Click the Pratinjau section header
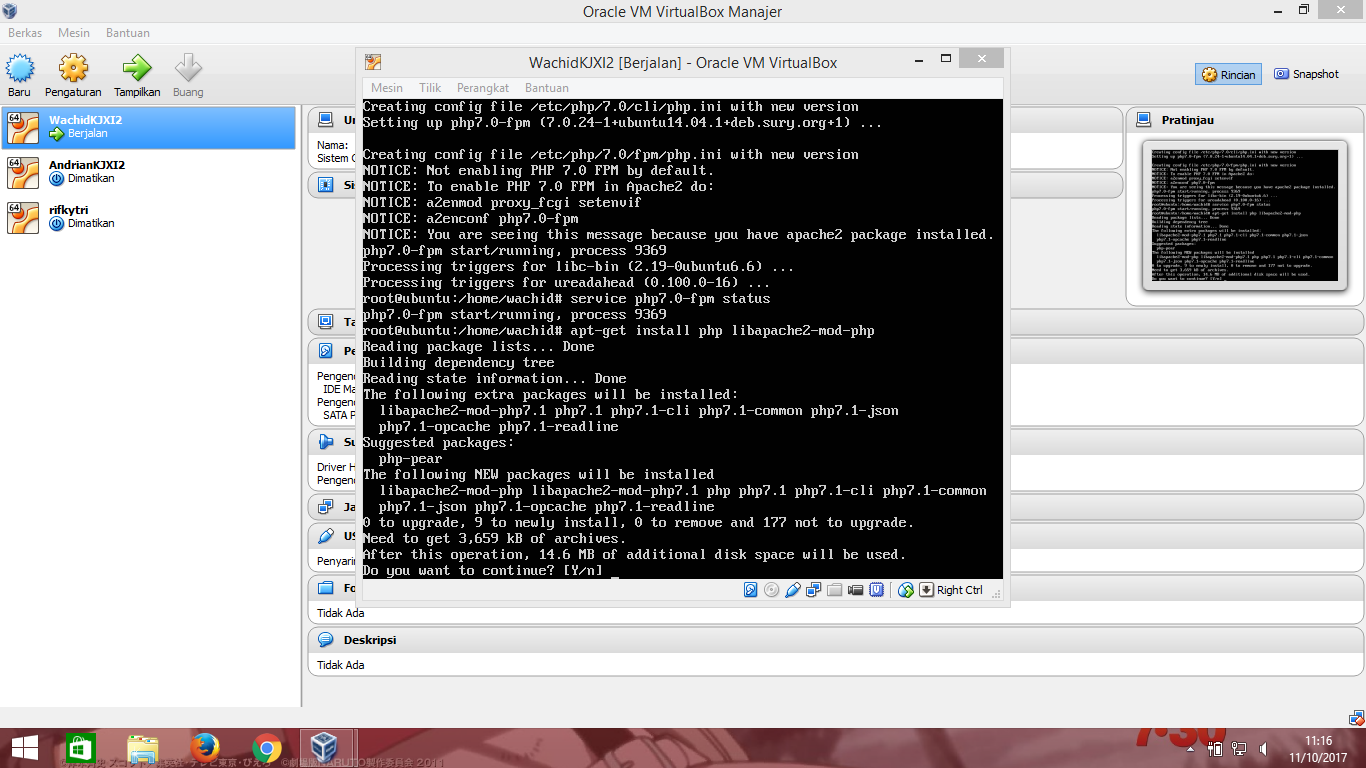Viewport: 1366px width, 768px height. coord(1245,120)
